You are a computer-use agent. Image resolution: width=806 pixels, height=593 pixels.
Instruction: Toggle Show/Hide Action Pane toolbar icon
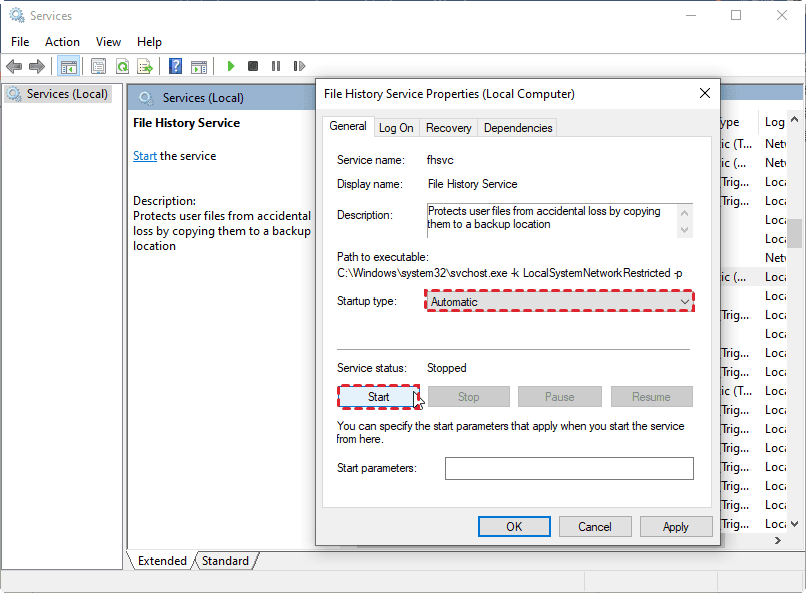point(199,66)
